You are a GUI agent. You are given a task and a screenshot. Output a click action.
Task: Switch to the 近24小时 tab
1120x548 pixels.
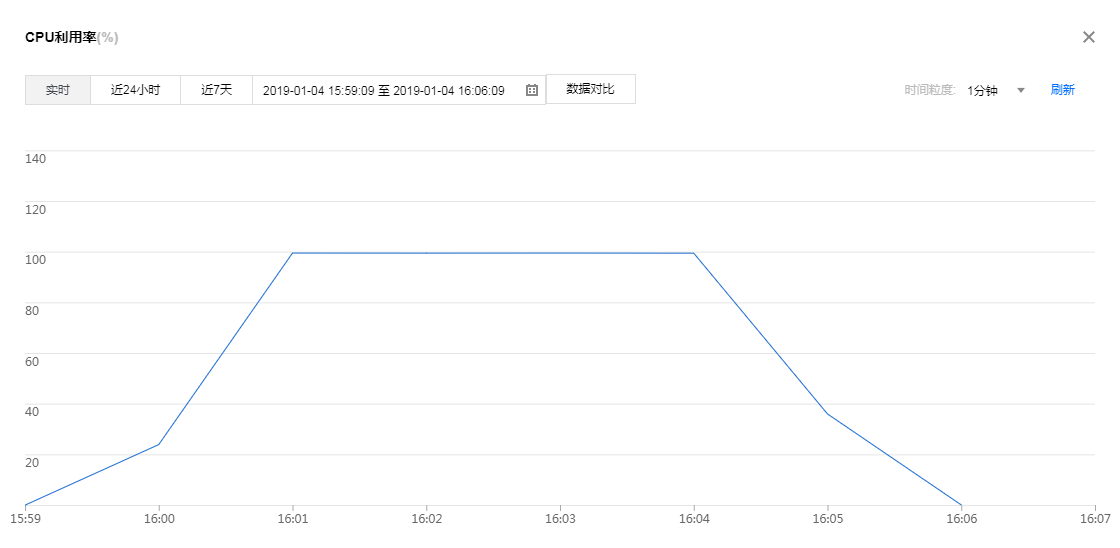tap(135, 90)
